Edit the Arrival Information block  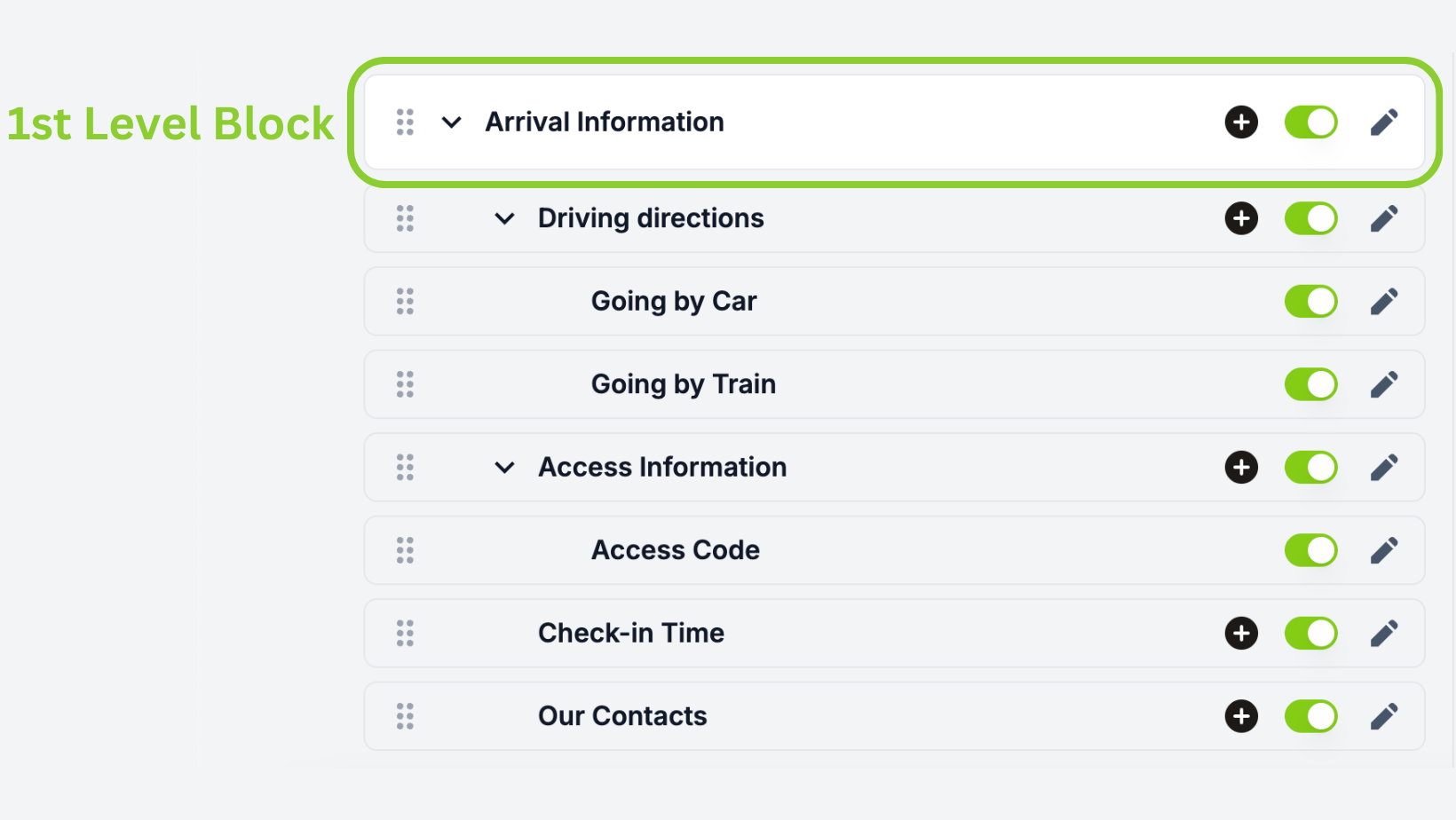tap(1384, 122)
